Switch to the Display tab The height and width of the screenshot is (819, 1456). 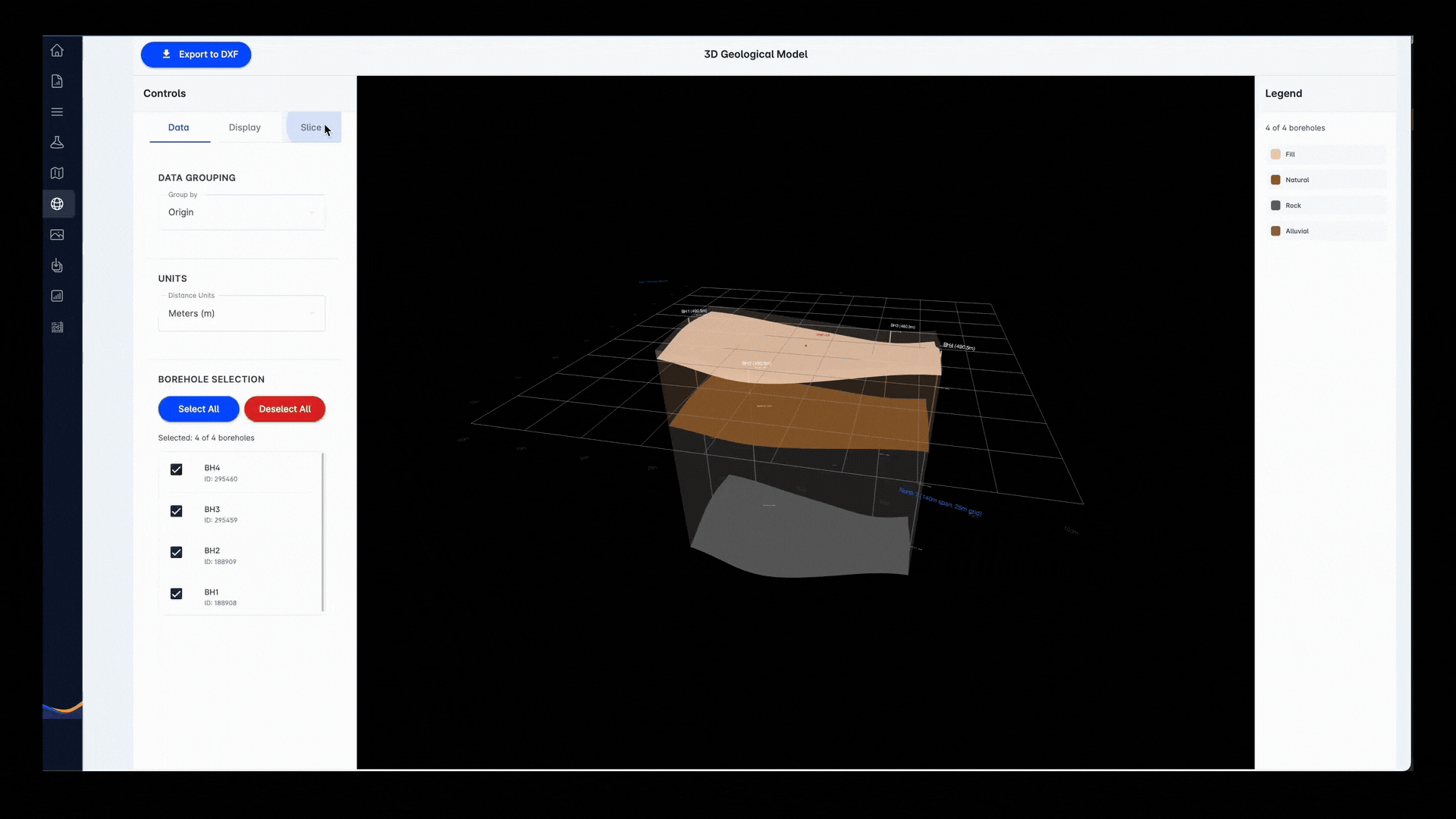coord(245,127)
